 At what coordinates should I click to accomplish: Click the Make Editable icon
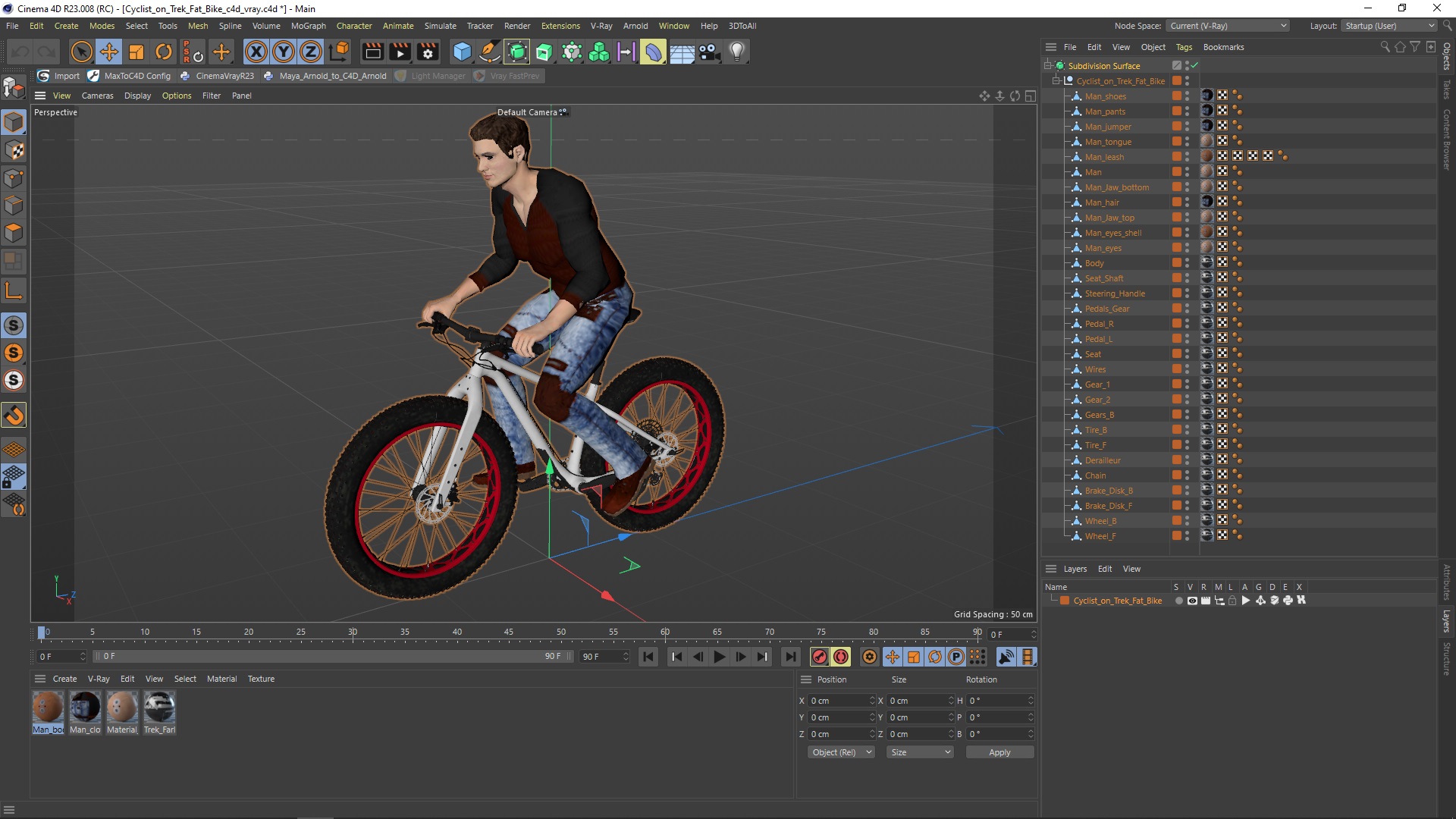(x=14, y=88)
